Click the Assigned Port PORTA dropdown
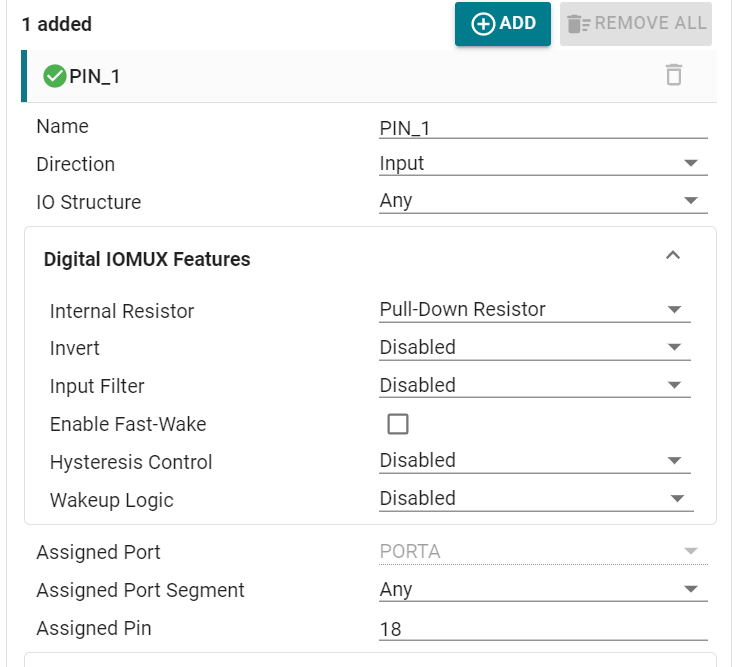The image size is (736, 667). [543, 552]
